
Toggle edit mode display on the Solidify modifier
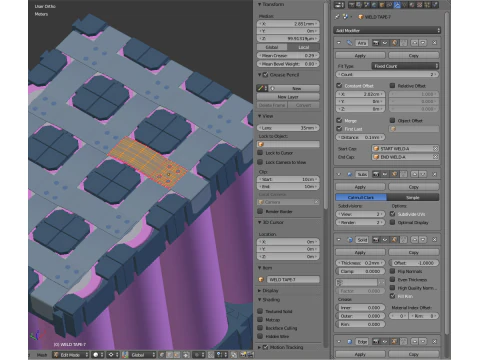pos(394,239)
